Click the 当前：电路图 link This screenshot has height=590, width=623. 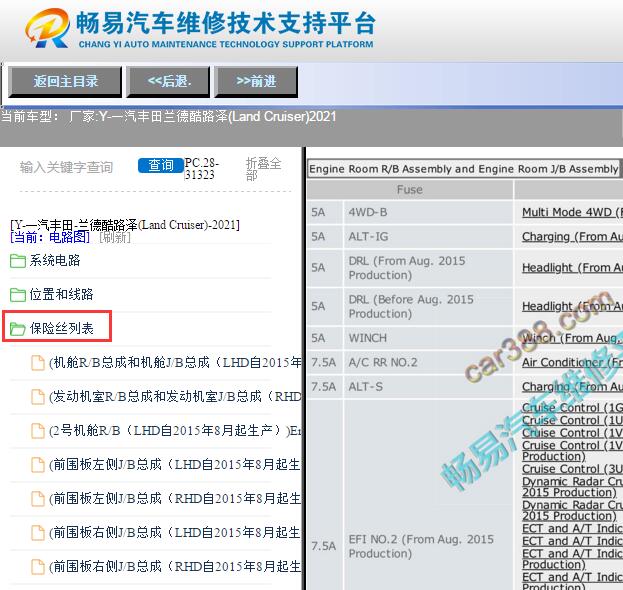point(50,237)
